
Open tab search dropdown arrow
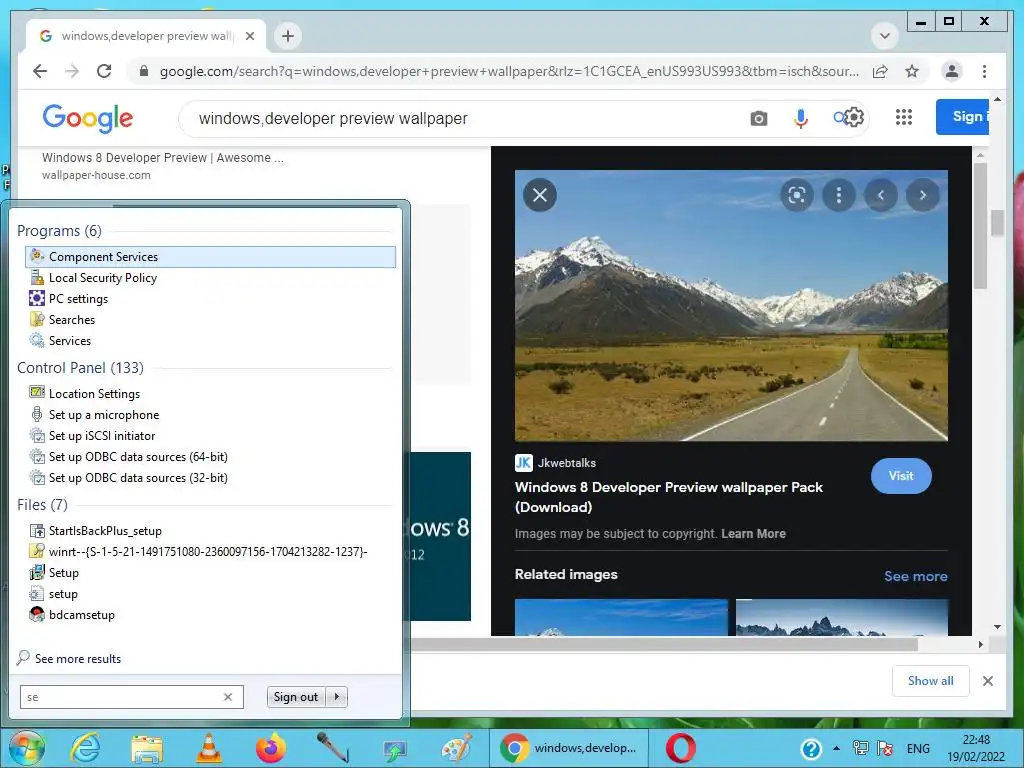pyautogui.click(x=885, y=36)
